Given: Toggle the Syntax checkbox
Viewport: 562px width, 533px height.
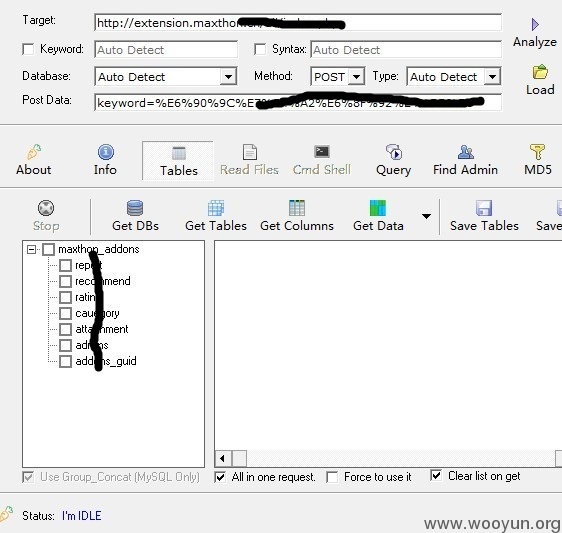Looking at the screenshot, I should tap(260, 49).
